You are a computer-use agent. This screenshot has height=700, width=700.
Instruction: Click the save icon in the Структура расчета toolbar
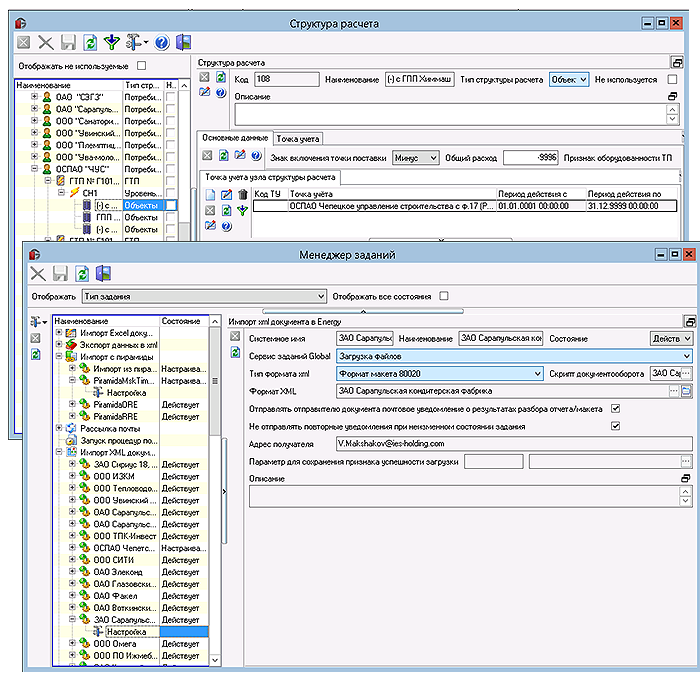point(68,42)
